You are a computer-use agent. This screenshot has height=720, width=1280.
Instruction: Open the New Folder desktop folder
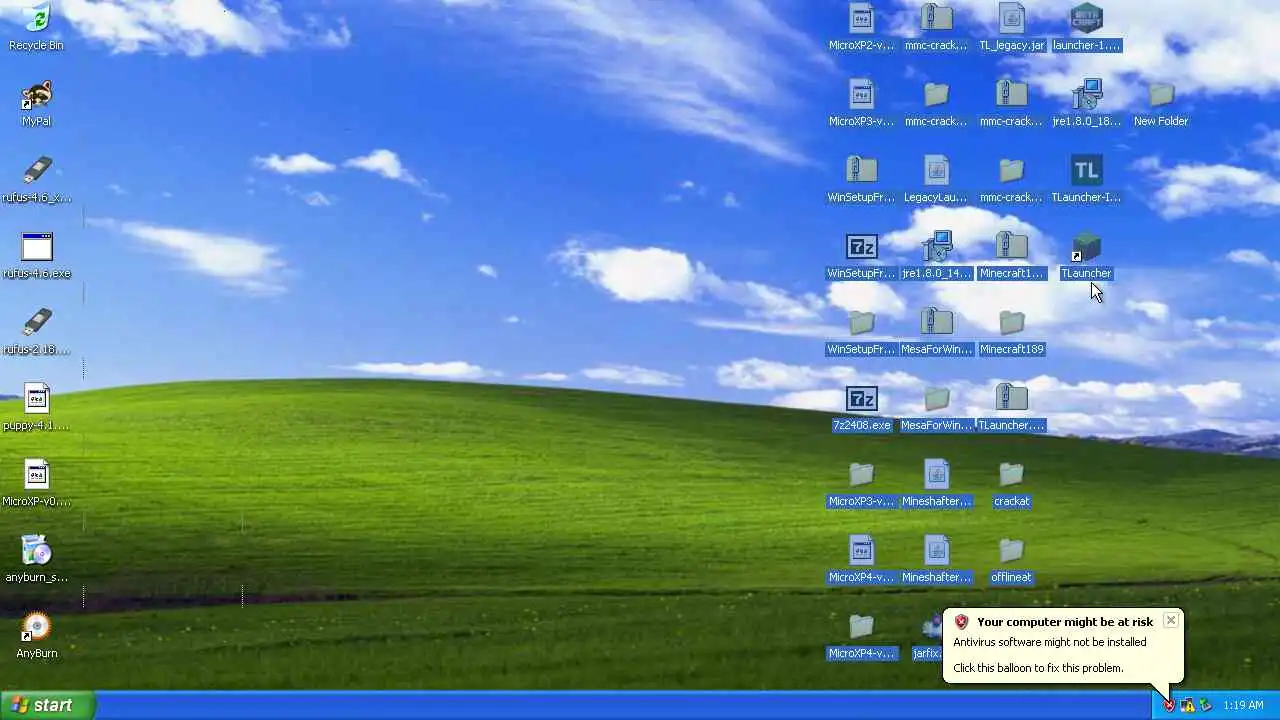[1161, 103]
